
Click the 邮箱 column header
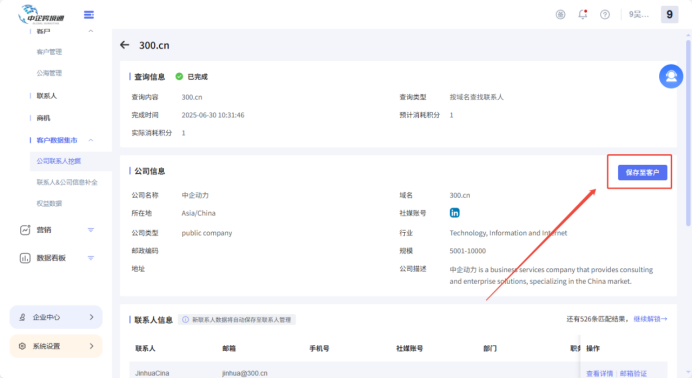point(229,348)
